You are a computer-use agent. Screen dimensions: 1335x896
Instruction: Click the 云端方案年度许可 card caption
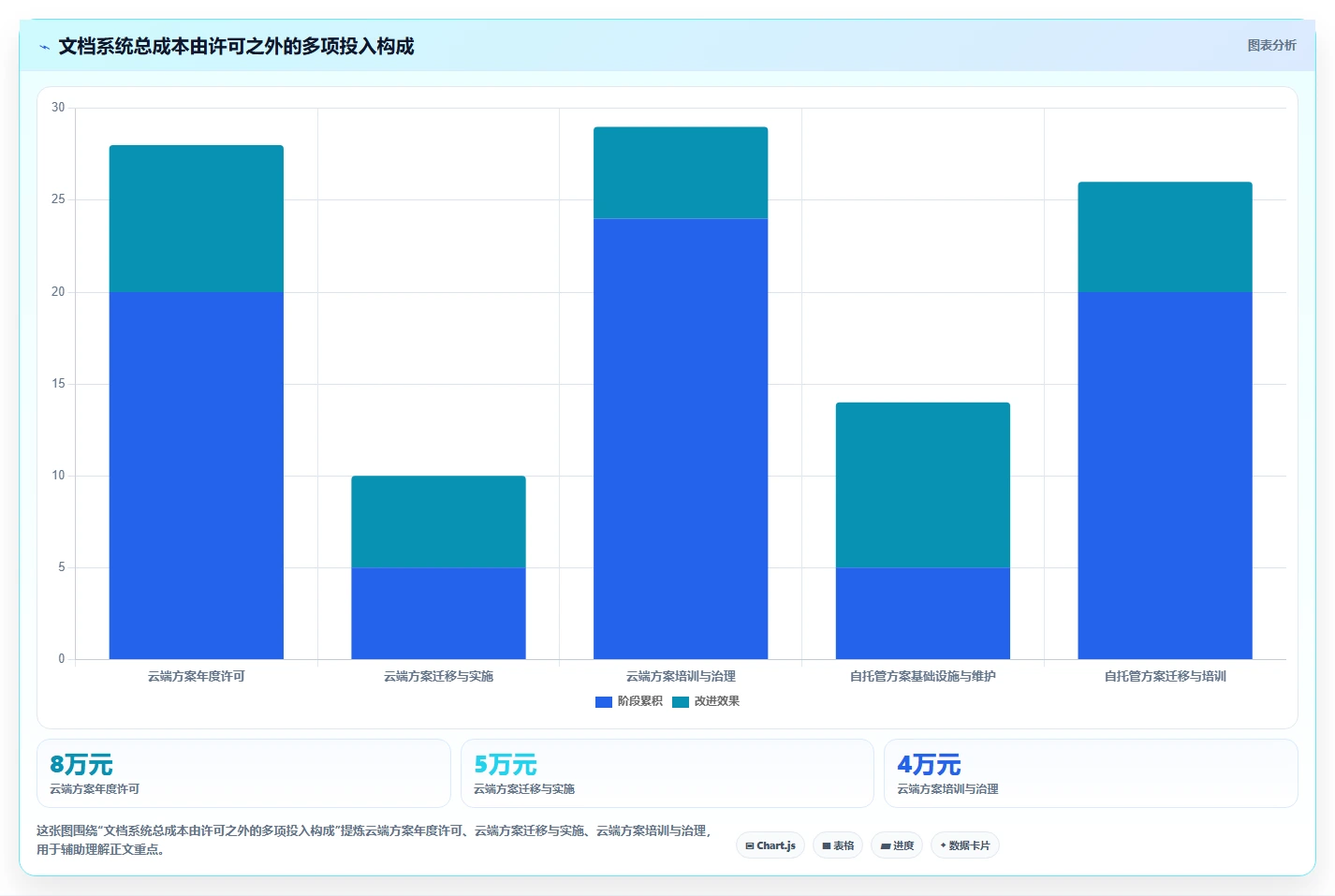point(95,789)
